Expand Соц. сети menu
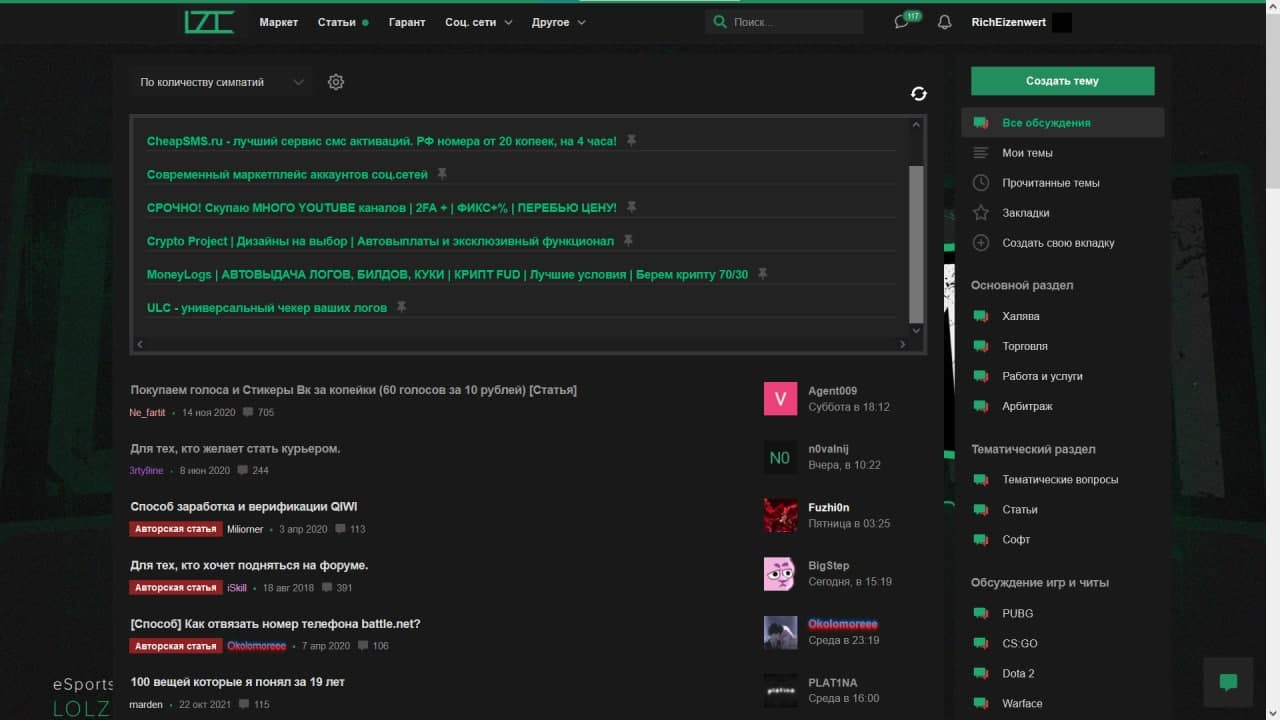Image resolution: width=1280 pixels, height=720 pixels. click(478, 22)
